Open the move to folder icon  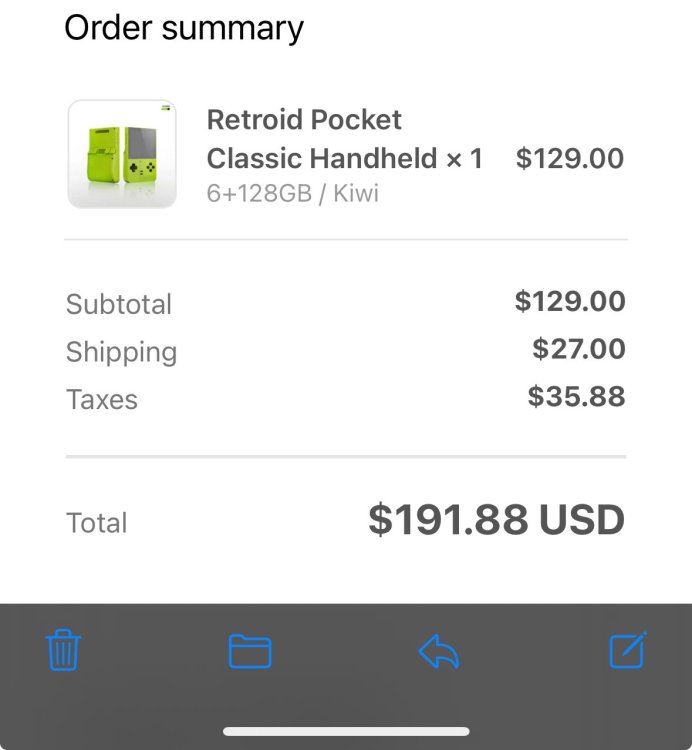(250, 652)
